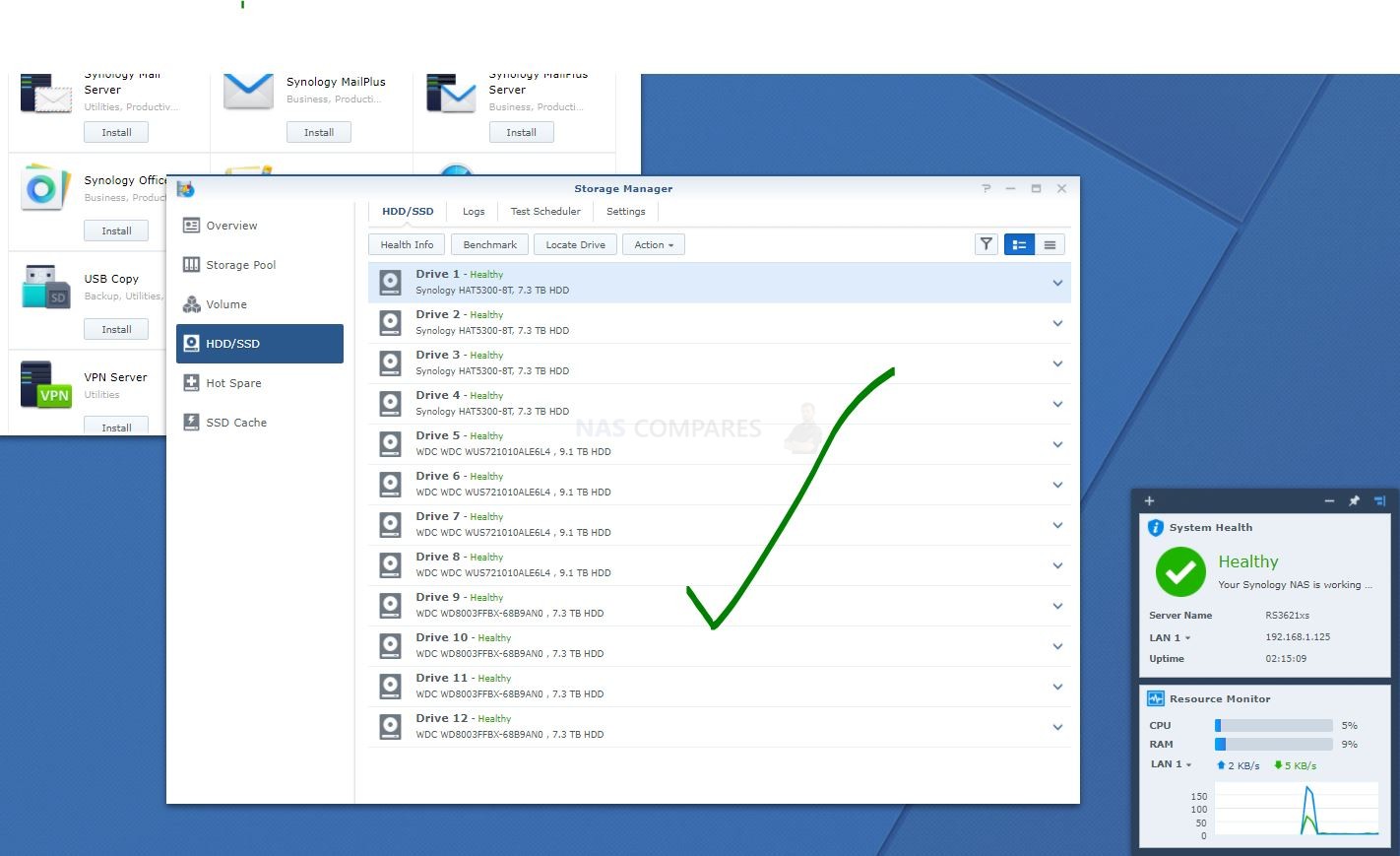Image resolution: width=1400 pixels, height=856 pixels.
Task: Install the USB Copy package
Action: click(116, 329)
